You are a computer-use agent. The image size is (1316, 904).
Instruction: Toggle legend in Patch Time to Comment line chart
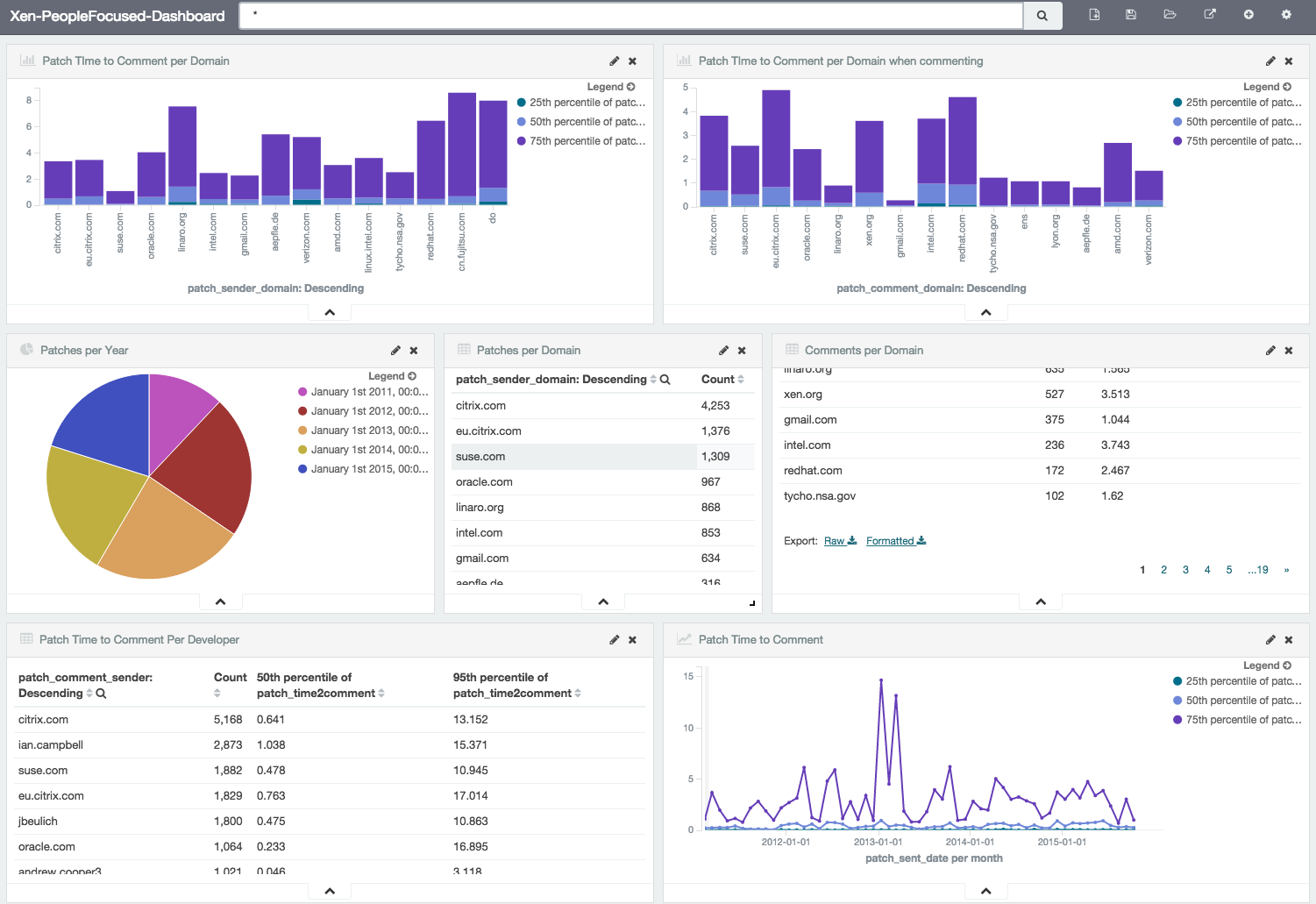point(1267,666)
